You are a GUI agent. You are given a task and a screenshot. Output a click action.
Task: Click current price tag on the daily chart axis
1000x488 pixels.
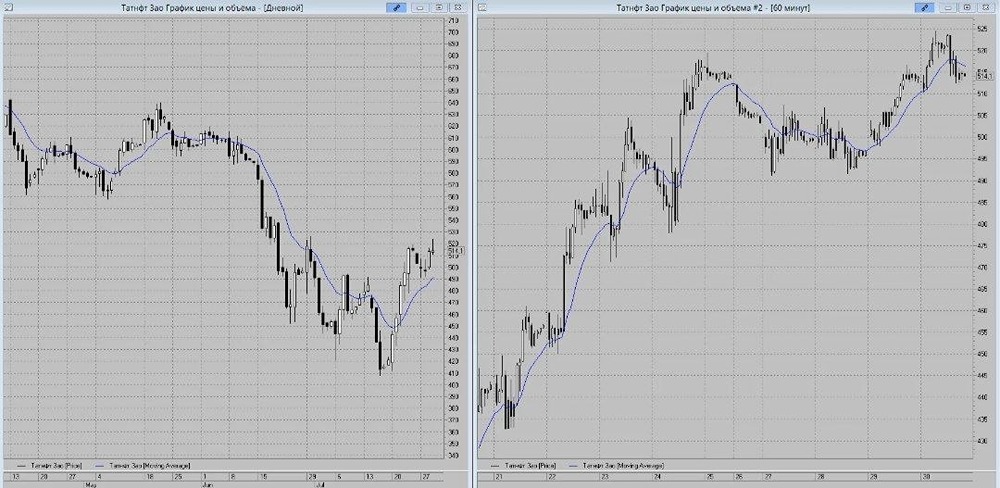coord(457,251)
